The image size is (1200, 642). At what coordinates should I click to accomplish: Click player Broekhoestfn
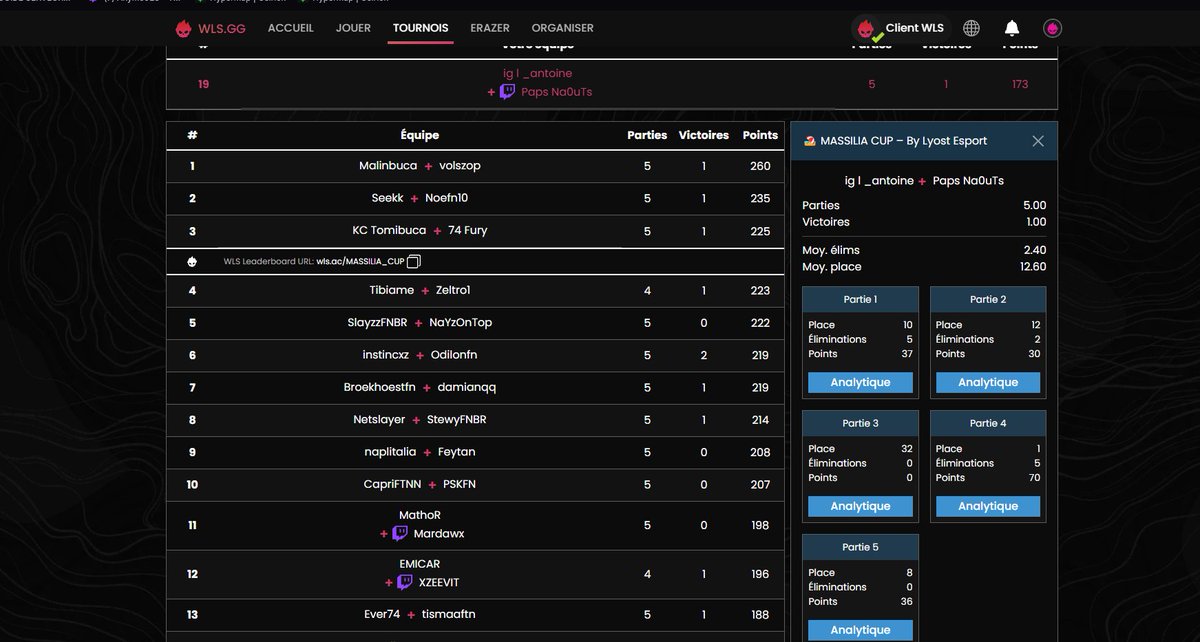tap(380, 388)
